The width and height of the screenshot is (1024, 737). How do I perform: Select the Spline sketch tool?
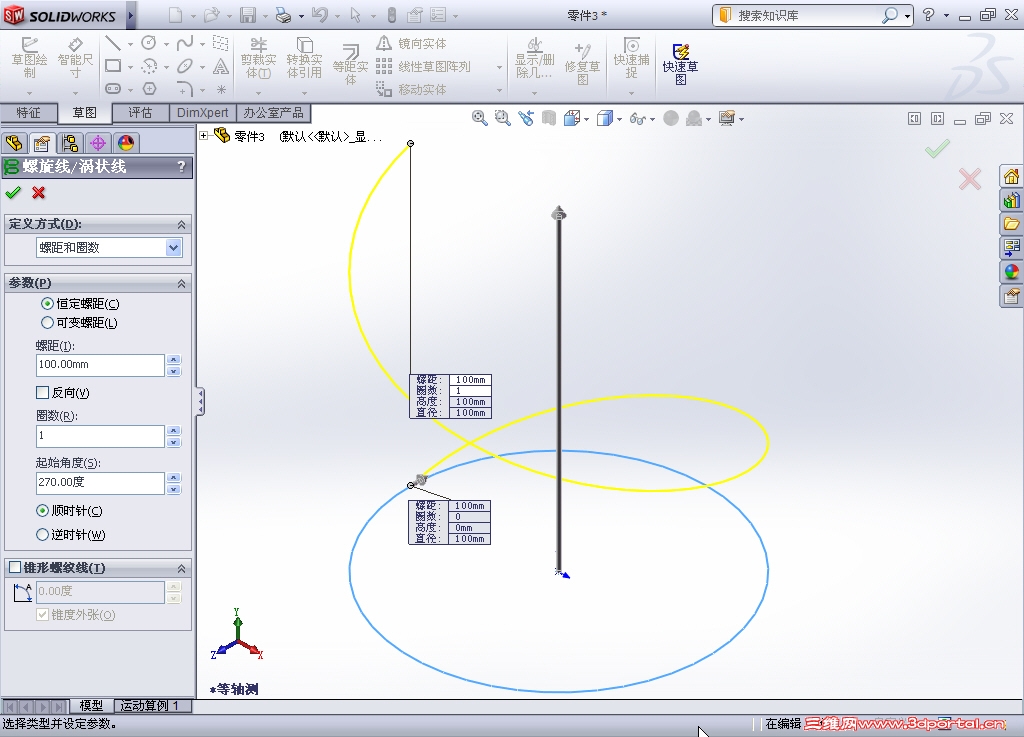click(x=185, y=43)
